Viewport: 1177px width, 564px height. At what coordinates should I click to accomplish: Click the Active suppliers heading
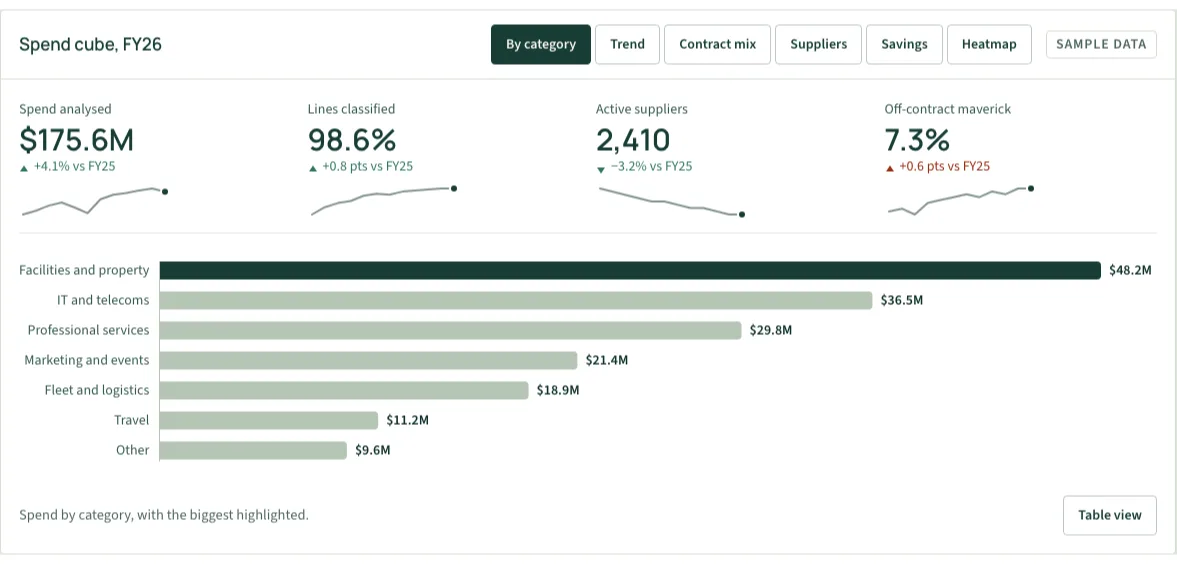tap(642, 109)
